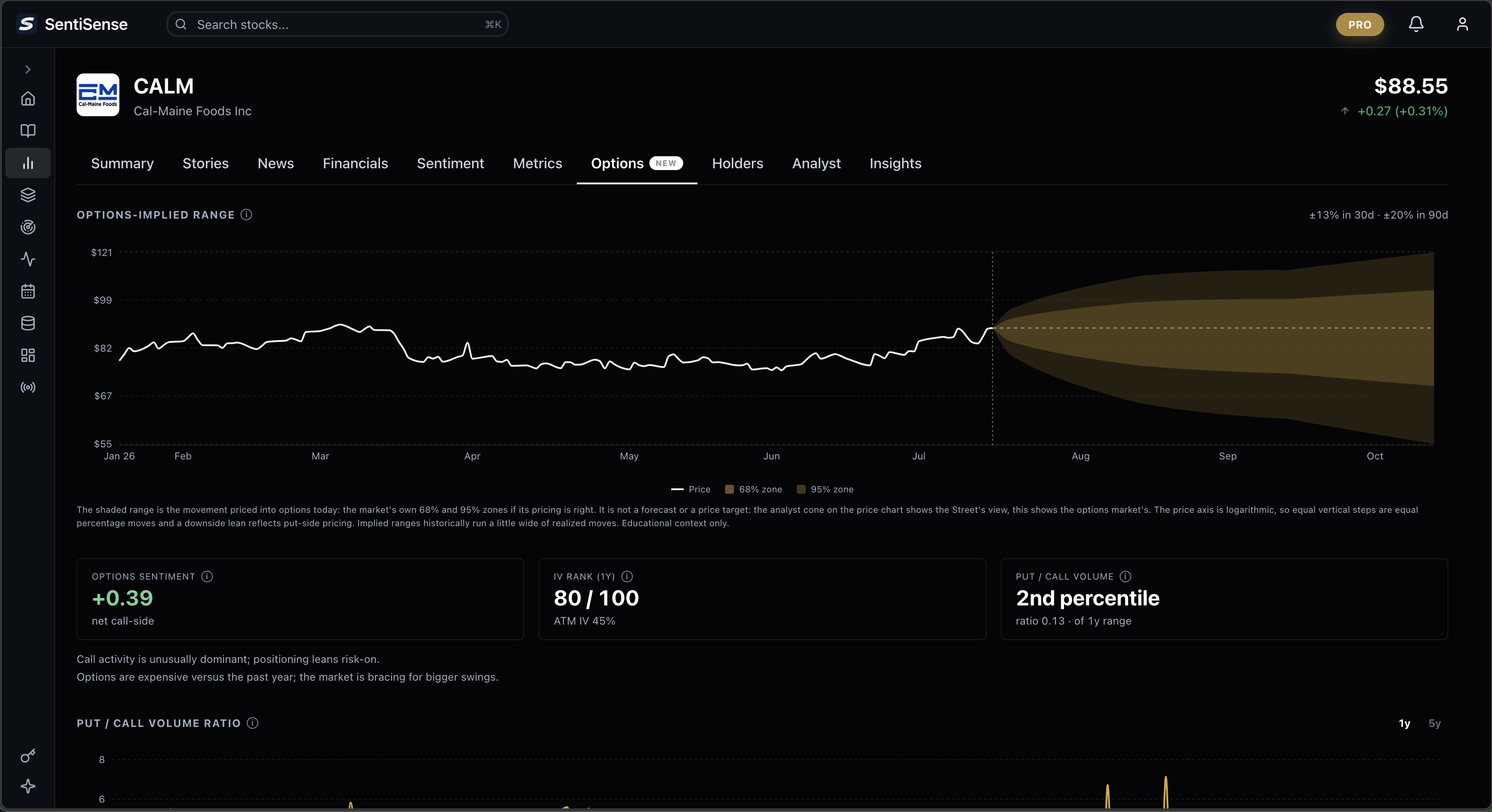Open the user profile icon
The height and width of the screenshot is (812, 1492).
point(1463,24)
